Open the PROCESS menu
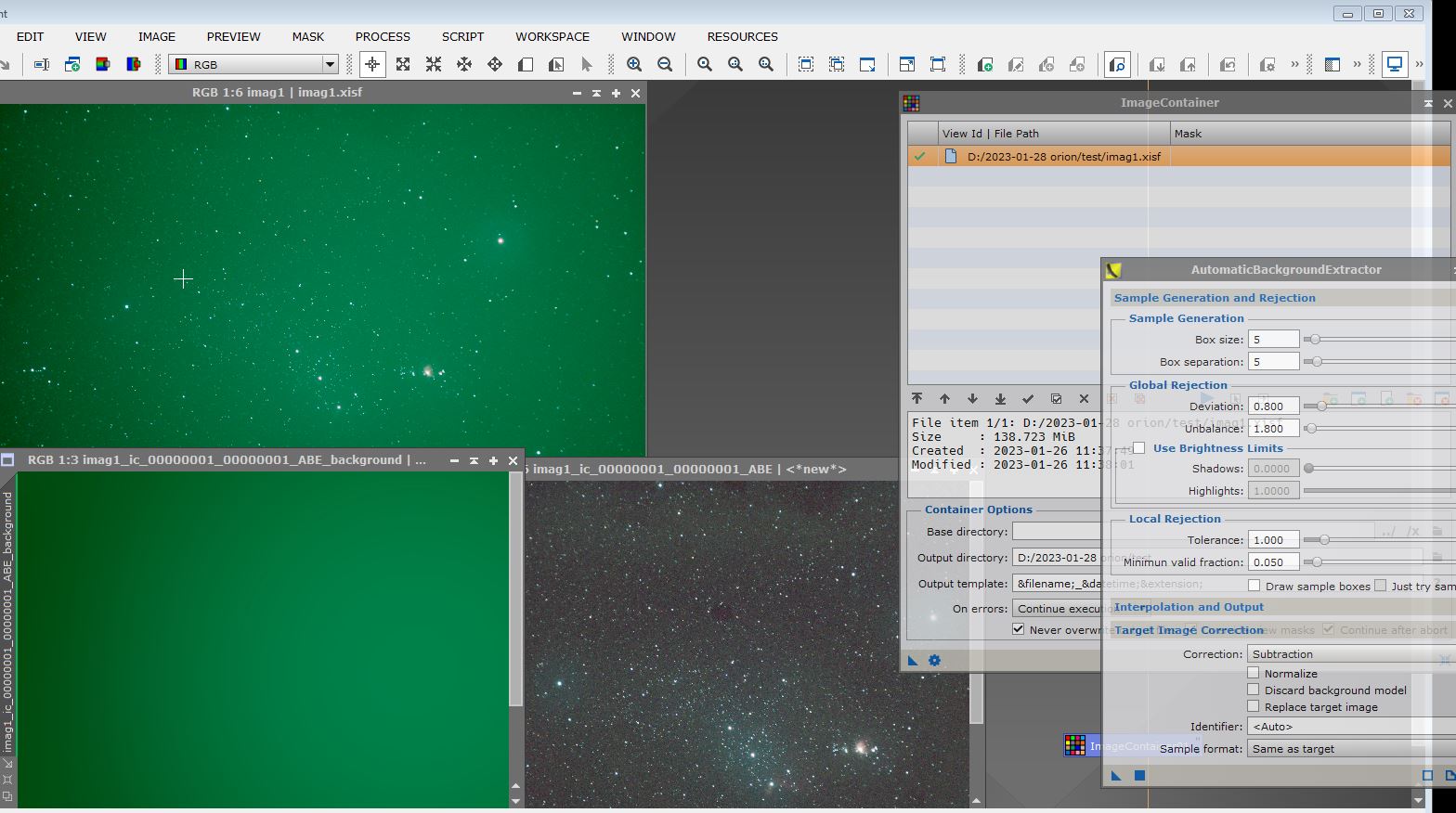This screenshot has height=813, width=1456. [x=382, y=36]
